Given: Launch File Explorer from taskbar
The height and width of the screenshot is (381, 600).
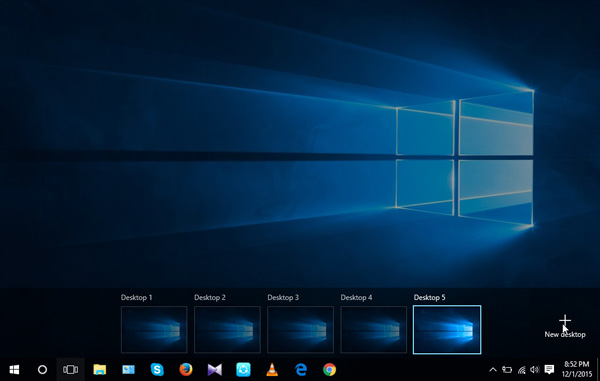Looking at the screenshot, I should coord(99,370).
